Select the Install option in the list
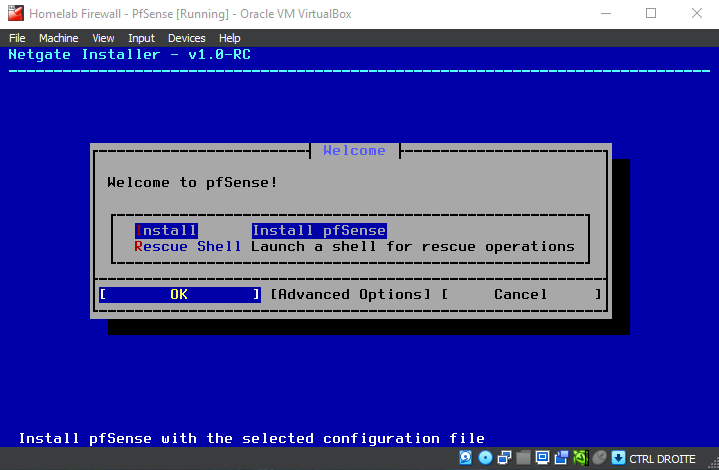This screenshot has width=719, height=470. point(166,230)
